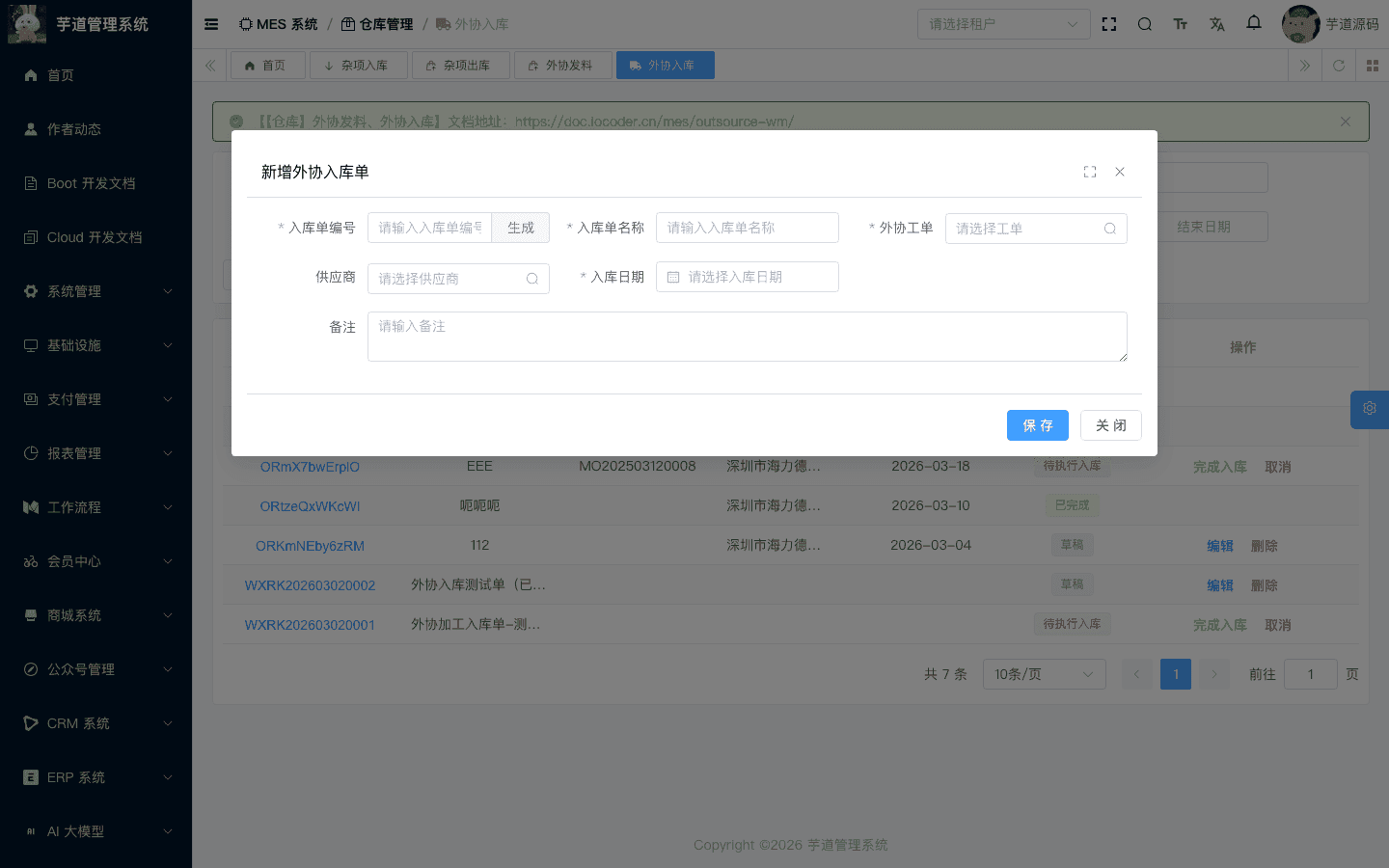
Task: Click the 生成 button to generate order number
Action: [520, 228]
